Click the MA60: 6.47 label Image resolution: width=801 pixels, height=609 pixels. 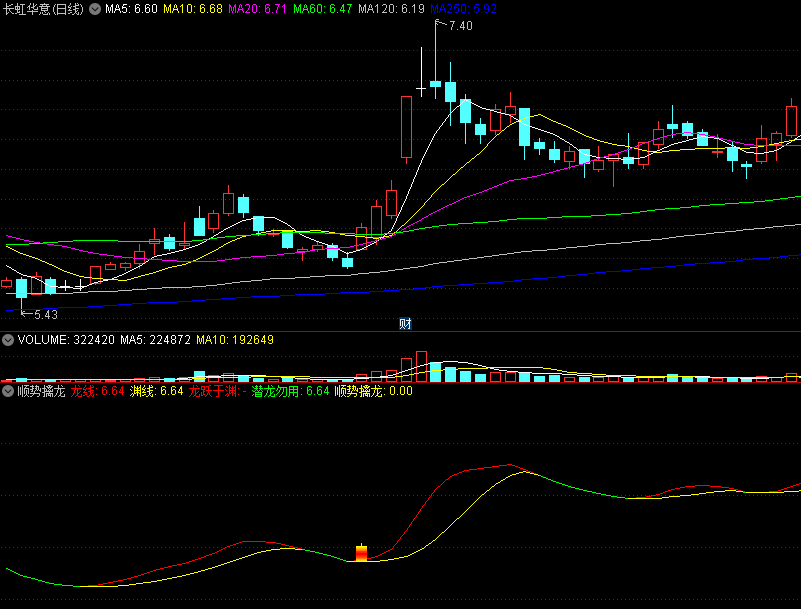click(323, 9)
